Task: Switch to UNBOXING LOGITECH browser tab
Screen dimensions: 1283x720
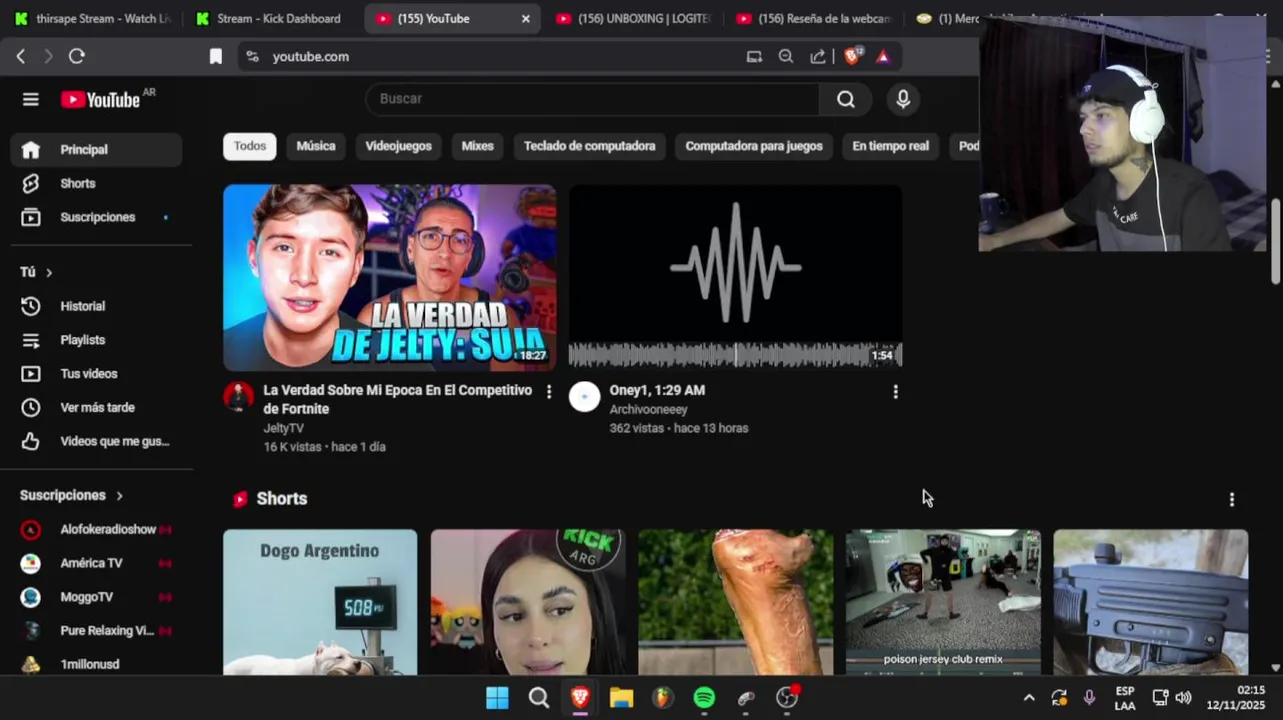Action: pos(634,18)
